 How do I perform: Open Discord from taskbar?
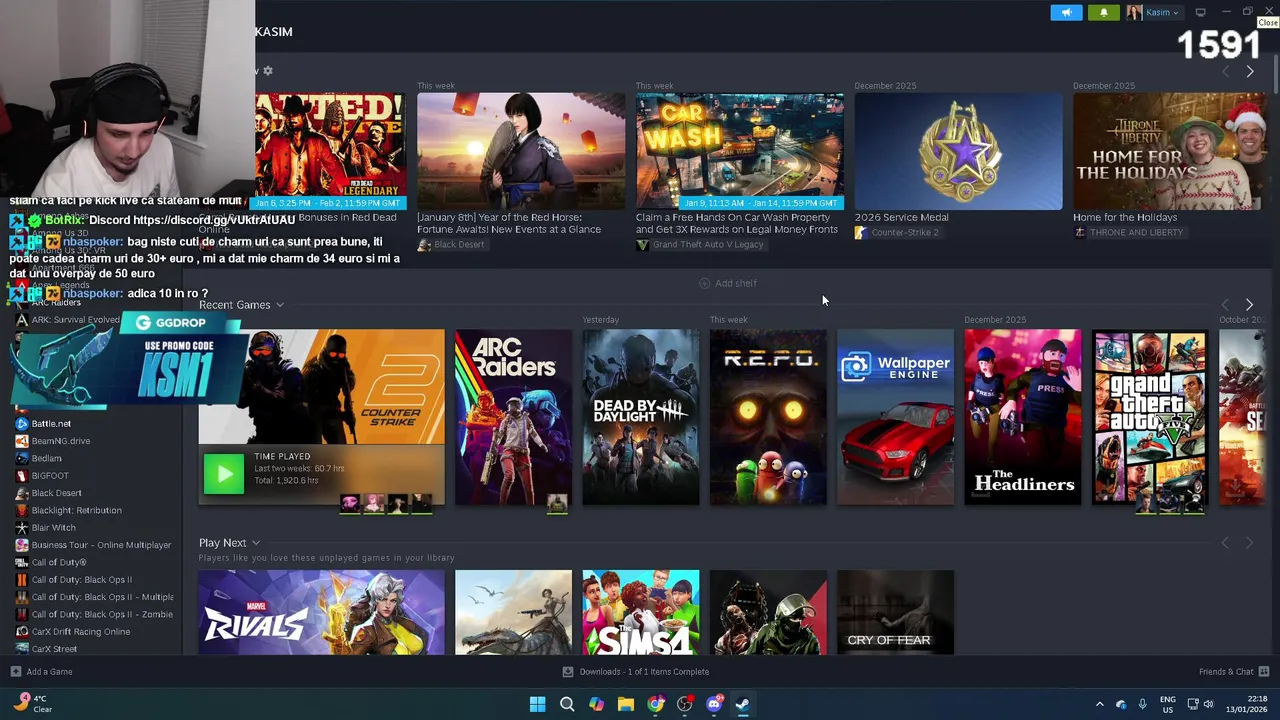714,704
